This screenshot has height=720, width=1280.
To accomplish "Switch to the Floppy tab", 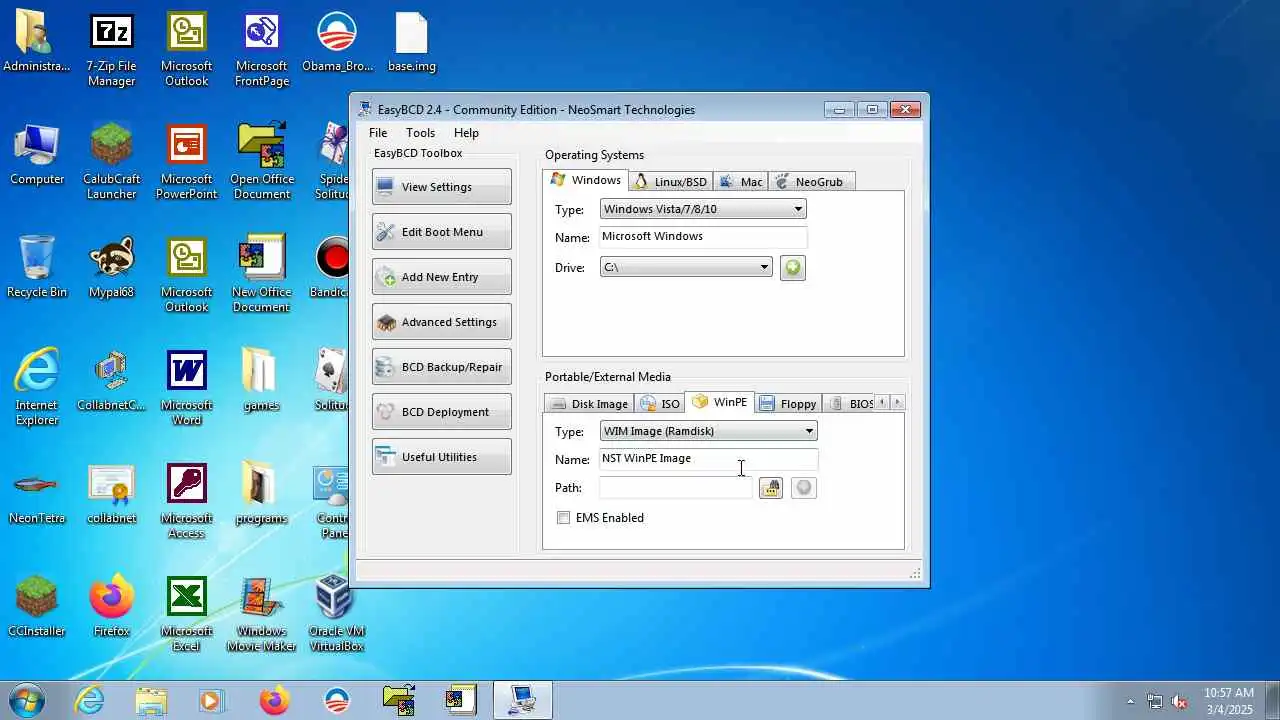I will [x=788, y=404].
